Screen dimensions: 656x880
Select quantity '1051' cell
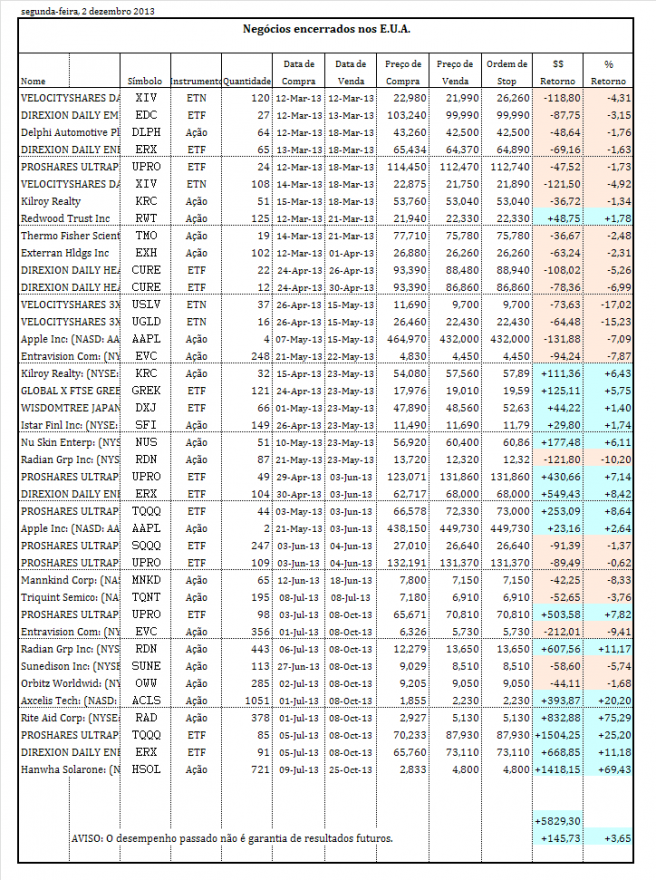pyautogui.click(x=257, y=701)
